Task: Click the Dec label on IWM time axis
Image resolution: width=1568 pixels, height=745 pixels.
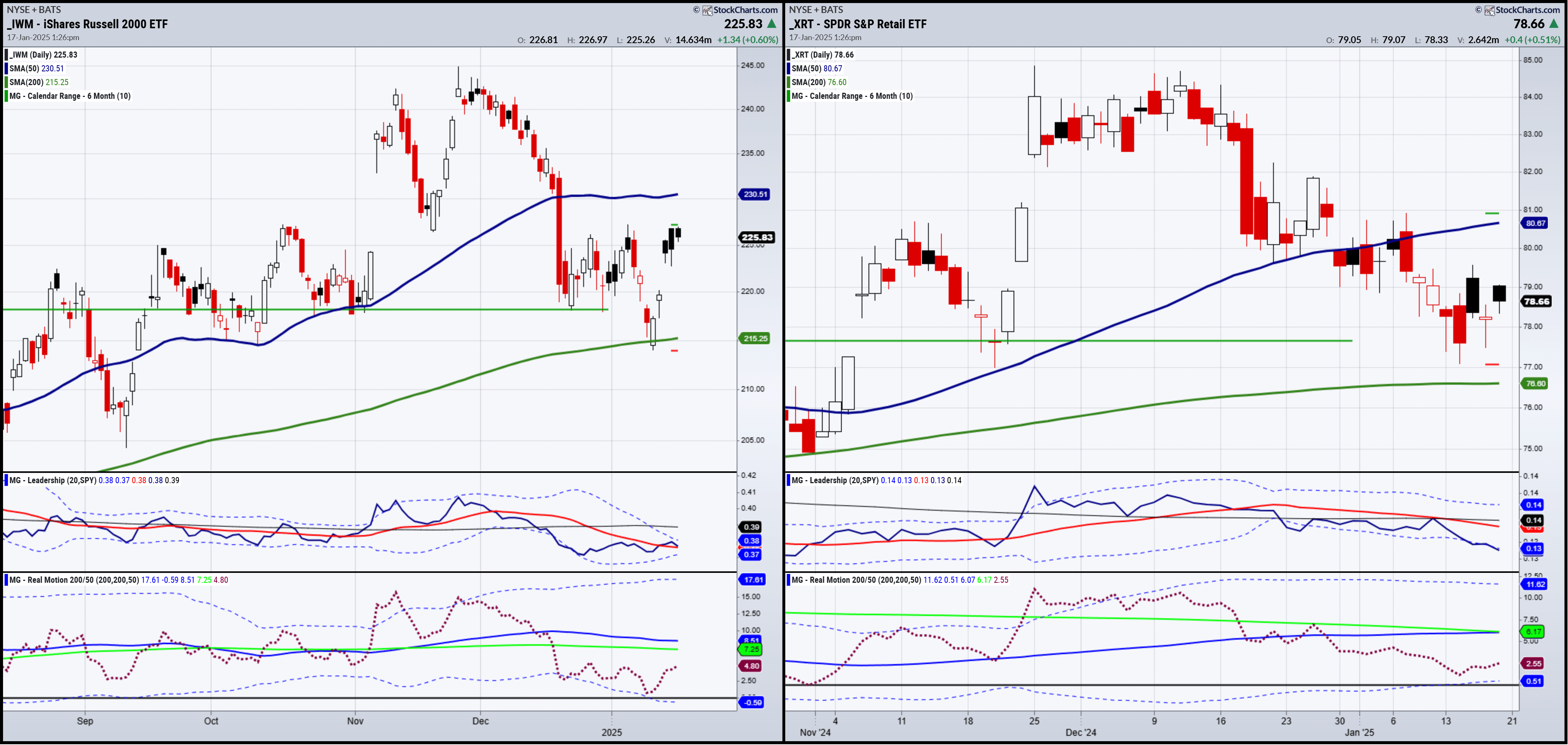Action: tap(481, 721)
